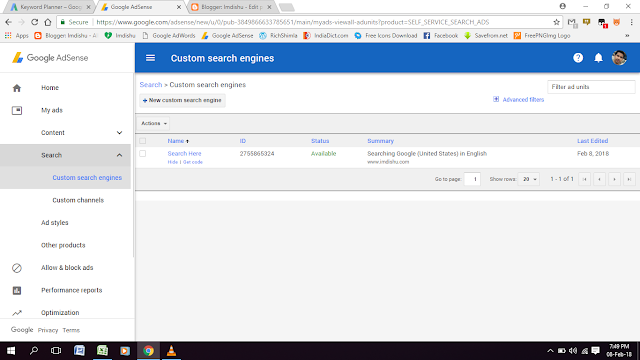Sort the table by the Name column

point(176,141)
